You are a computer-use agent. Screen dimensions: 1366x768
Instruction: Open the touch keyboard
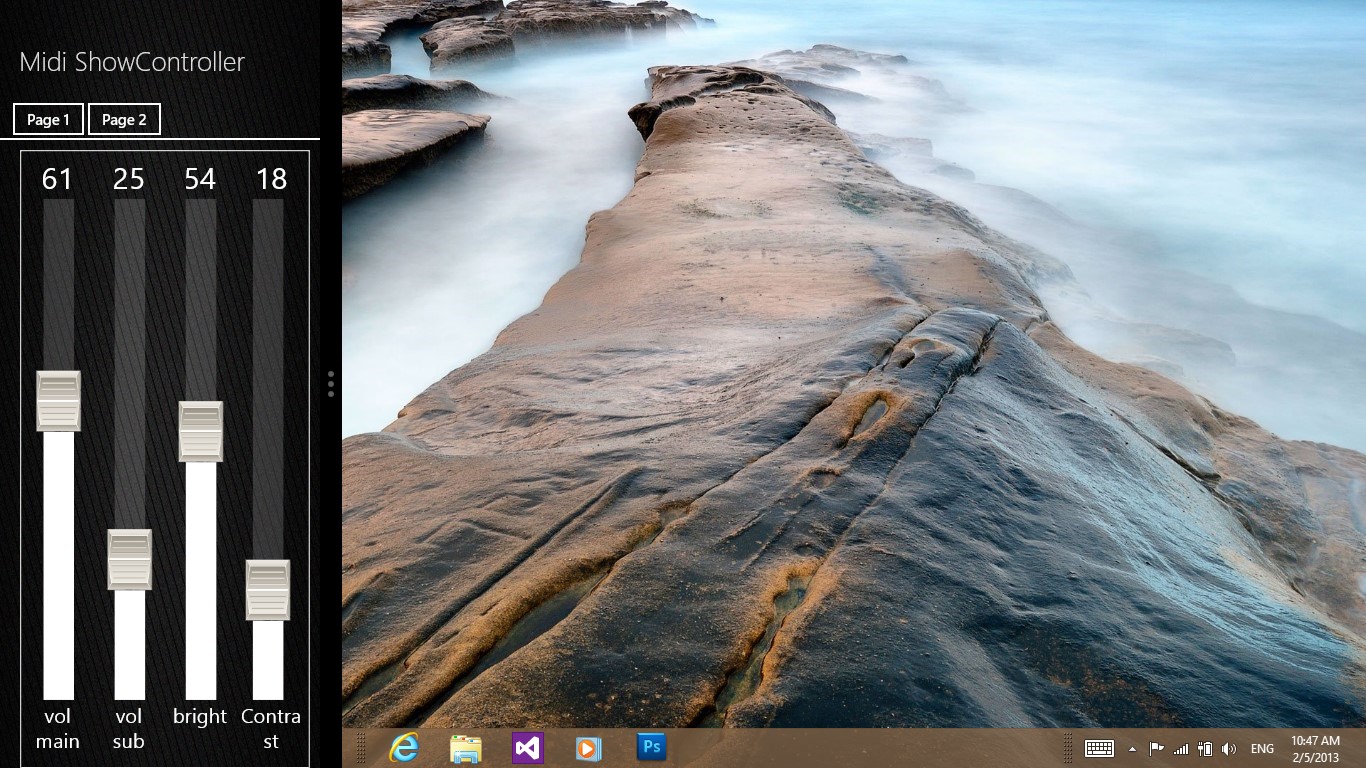pos(1100,748)
